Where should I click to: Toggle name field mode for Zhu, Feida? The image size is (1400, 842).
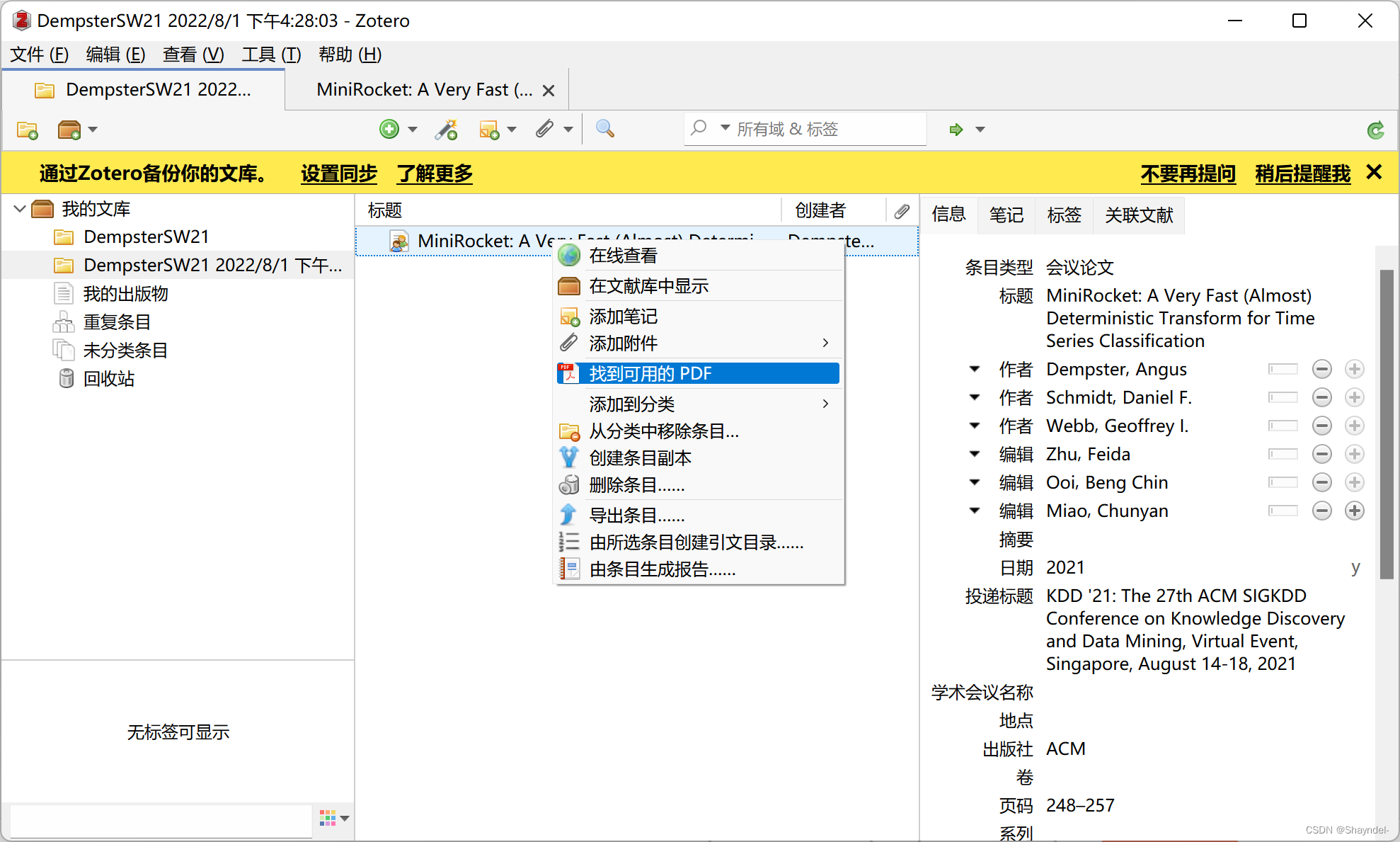pos(1283,454)
